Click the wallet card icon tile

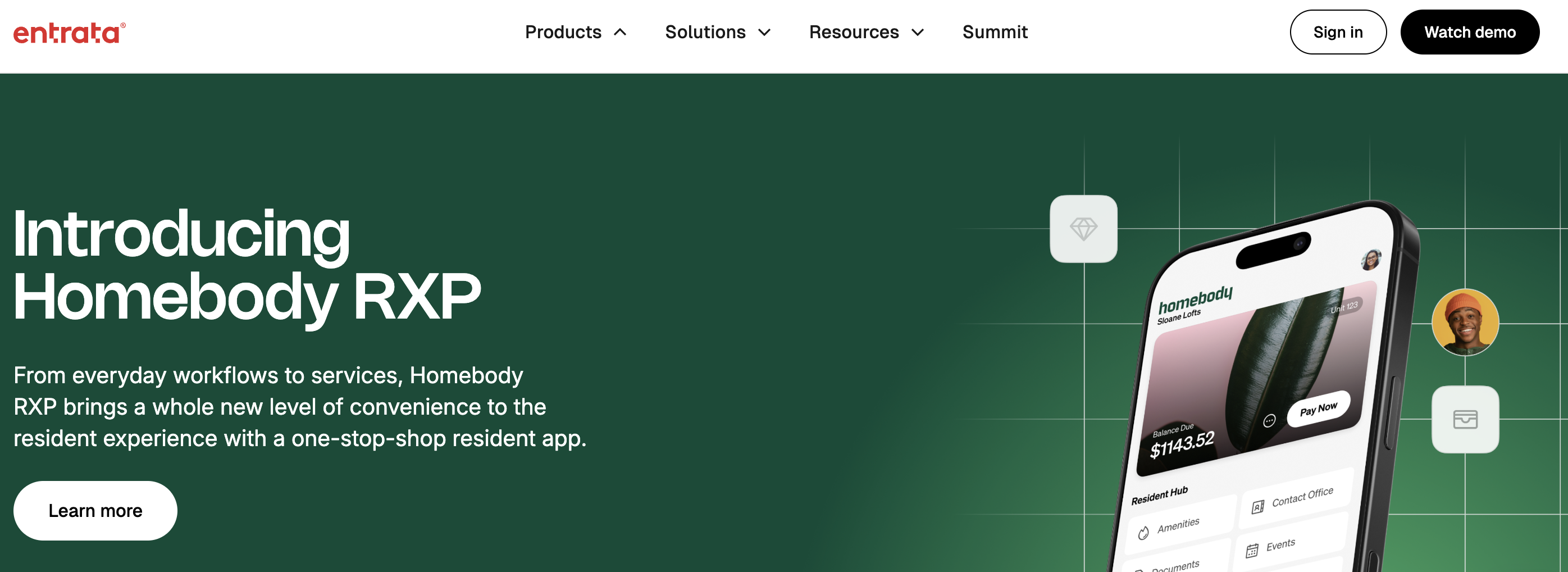[1465, 419]
